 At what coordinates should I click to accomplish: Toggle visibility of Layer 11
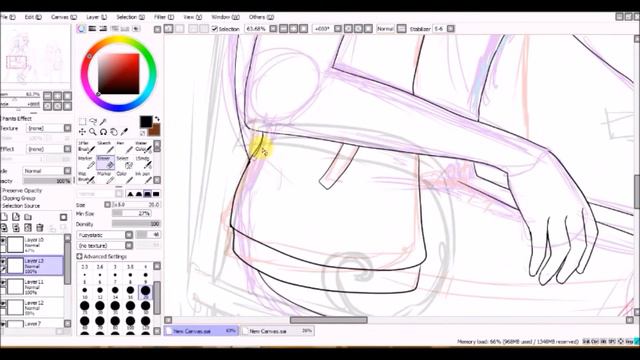coord(3,283)
